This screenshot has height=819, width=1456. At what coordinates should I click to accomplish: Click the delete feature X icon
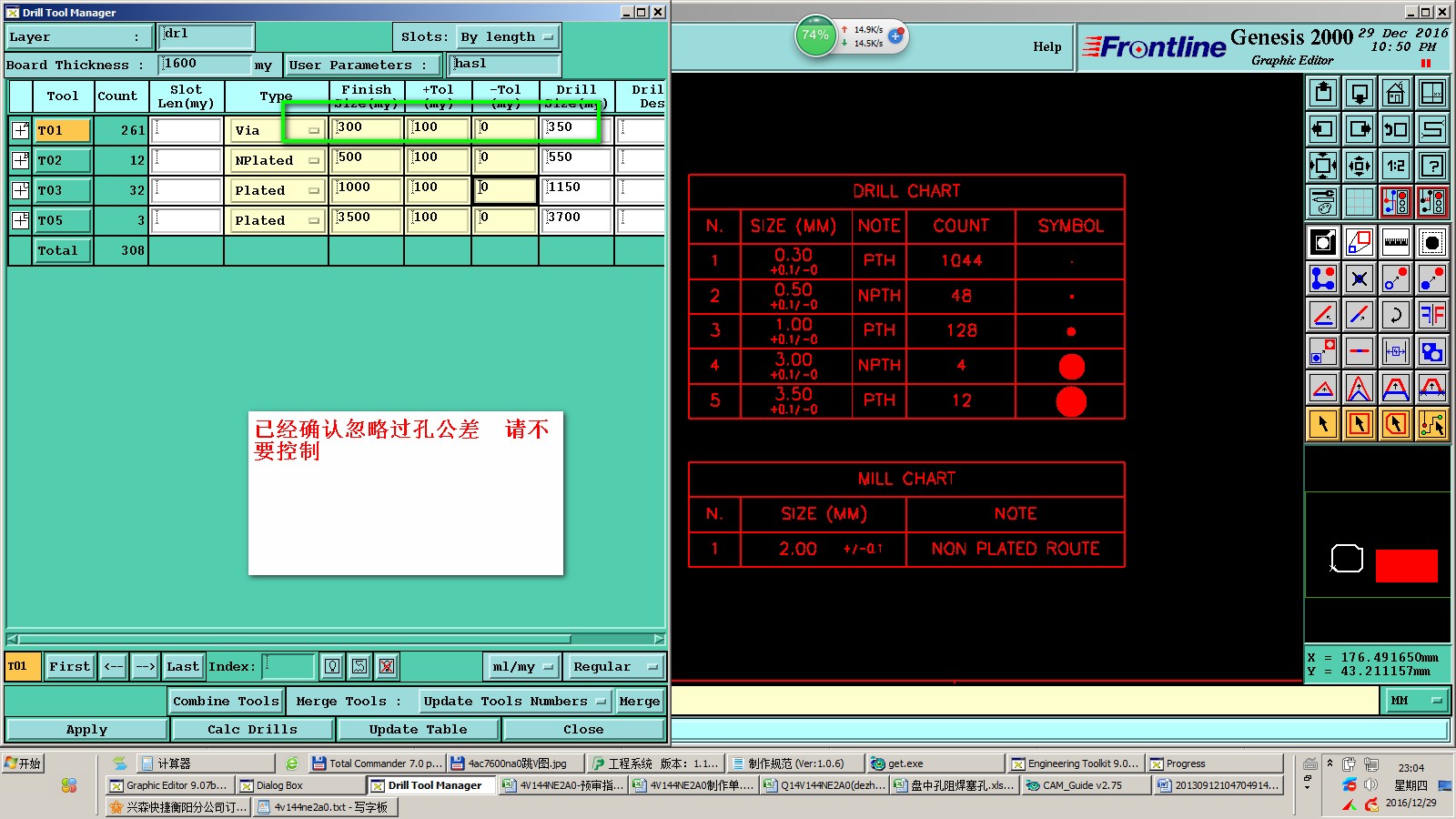1360,278
